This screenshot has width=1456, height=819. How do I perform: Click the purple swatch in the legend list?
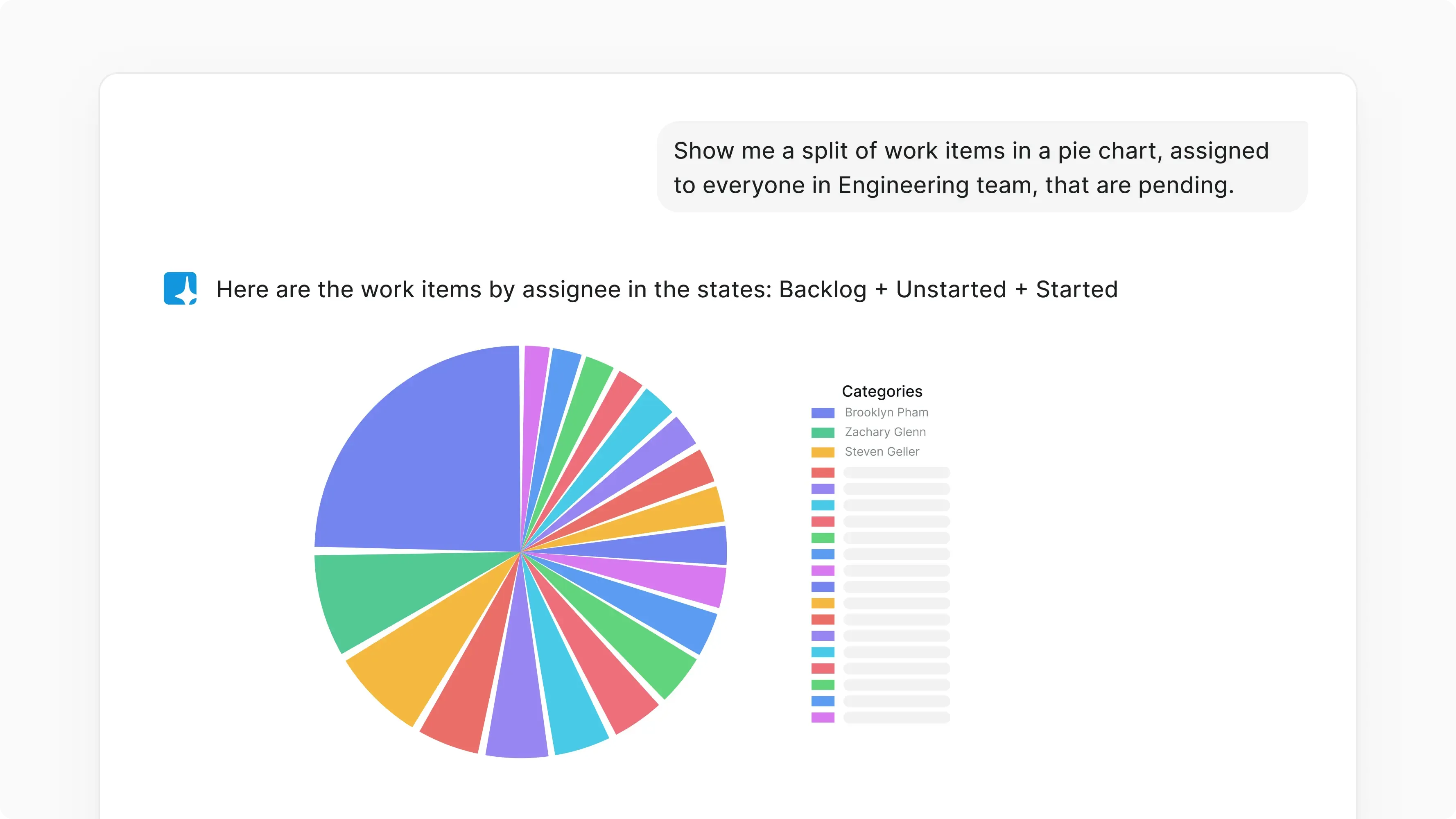823,489
